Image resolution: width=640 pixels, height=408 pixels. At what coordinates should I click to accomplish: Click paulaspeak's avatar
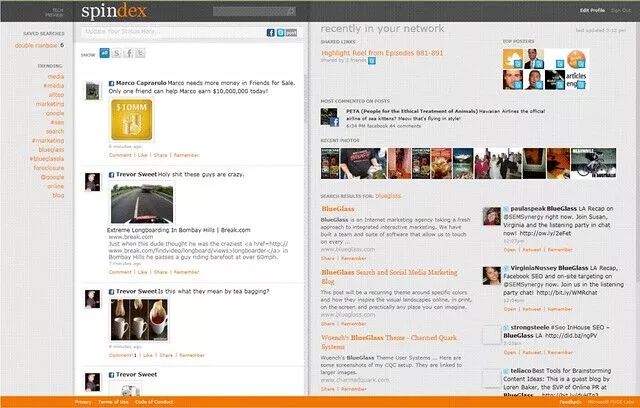[x=491, y=216]
